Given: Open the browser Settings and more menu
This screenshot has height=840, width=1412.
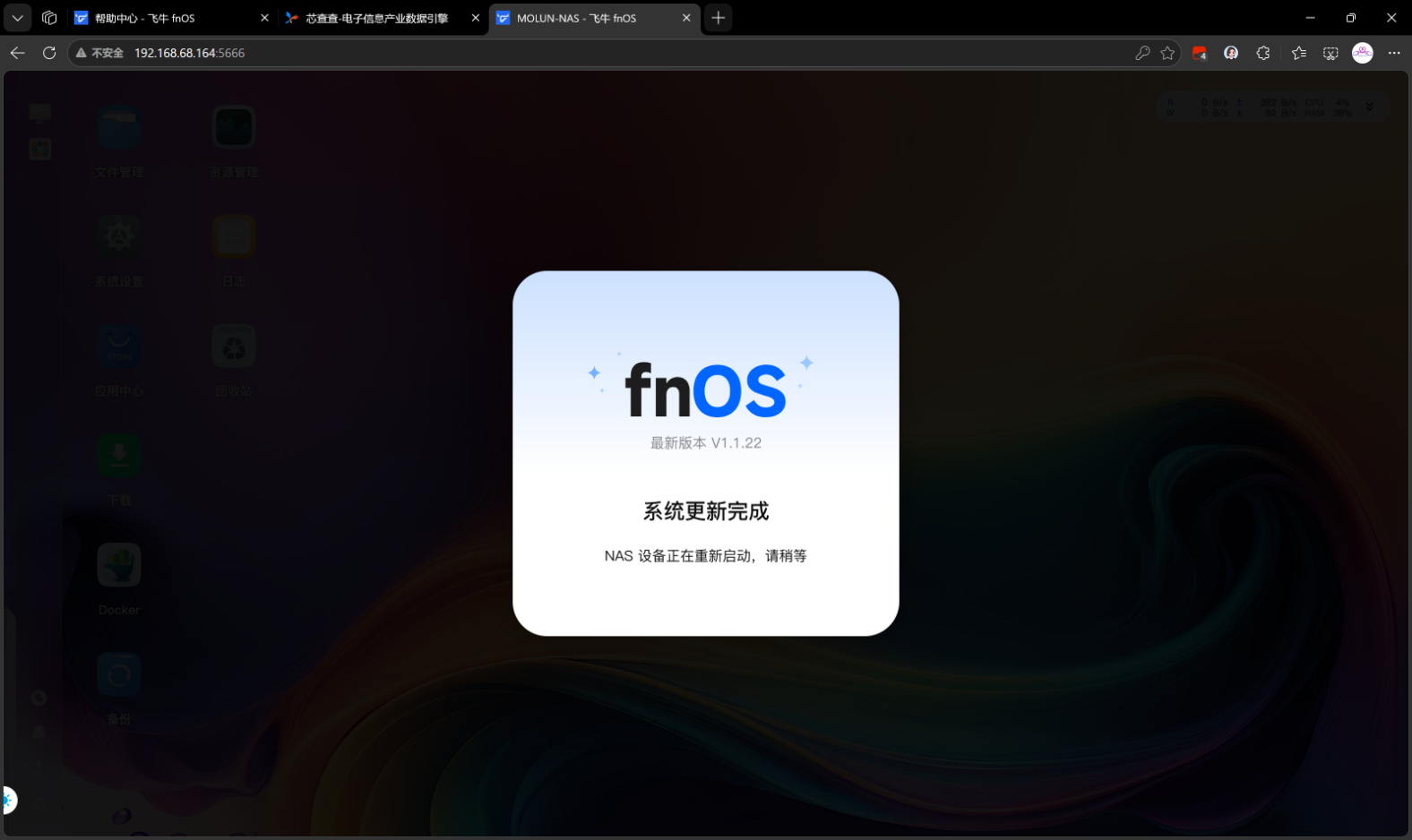Looking at the screenshot, I should (1394, 53).
